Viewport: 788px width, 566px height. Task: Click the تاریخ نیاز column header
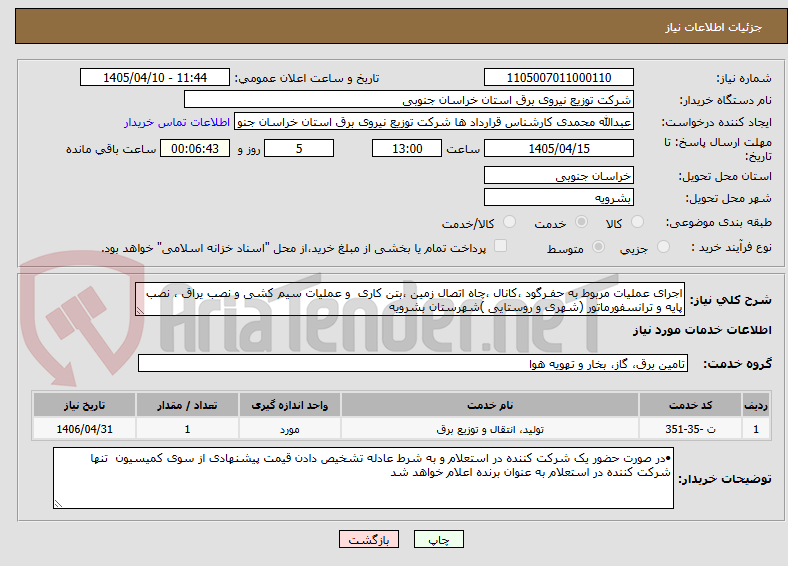click(84, 405)
